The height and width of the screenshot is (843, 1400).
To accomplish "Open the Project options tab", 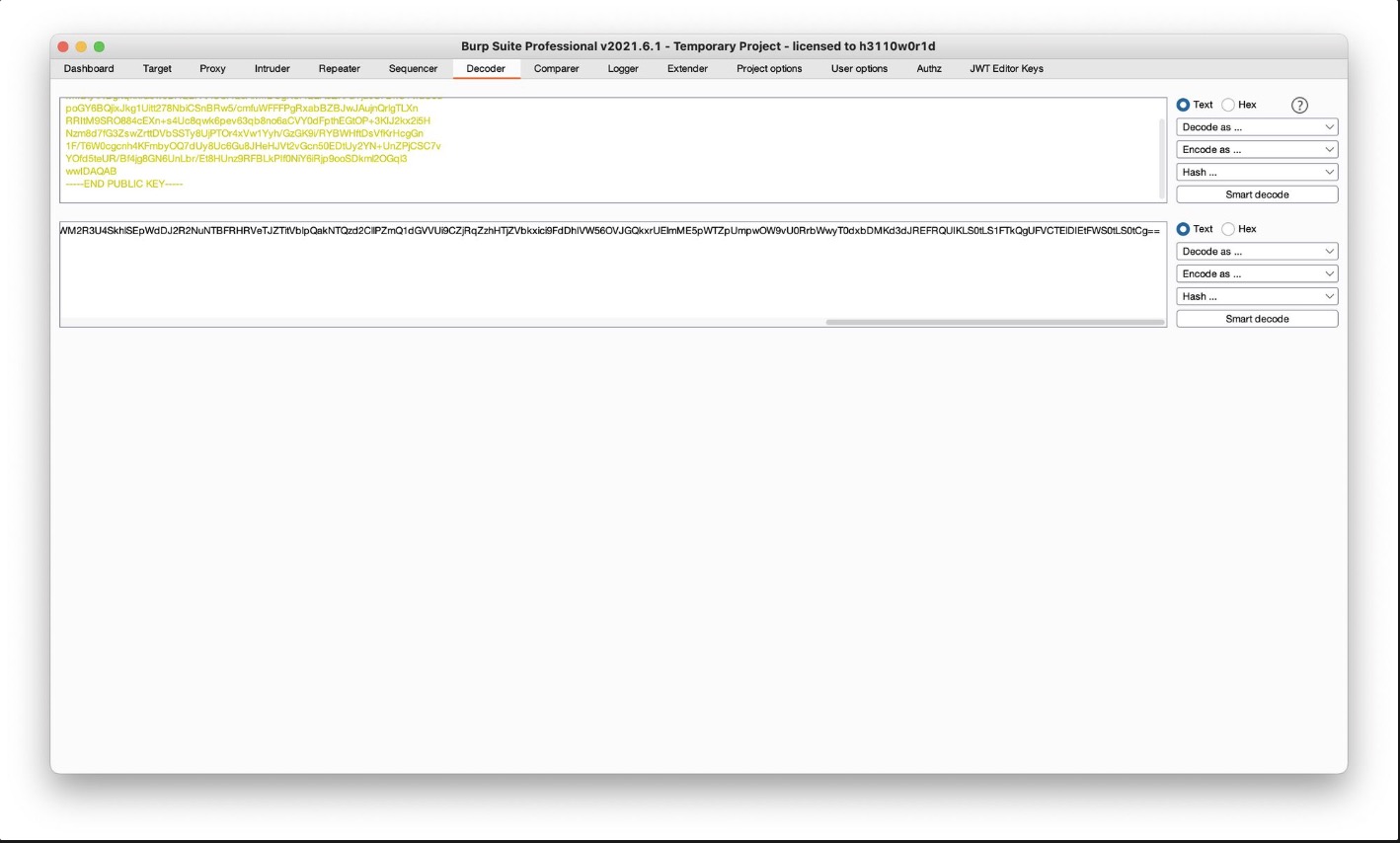I will (769, 69).
